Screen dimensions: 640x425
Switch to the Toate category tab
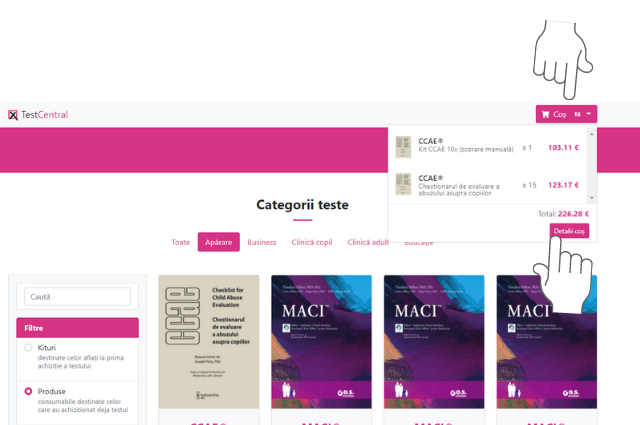click(180, 242)
